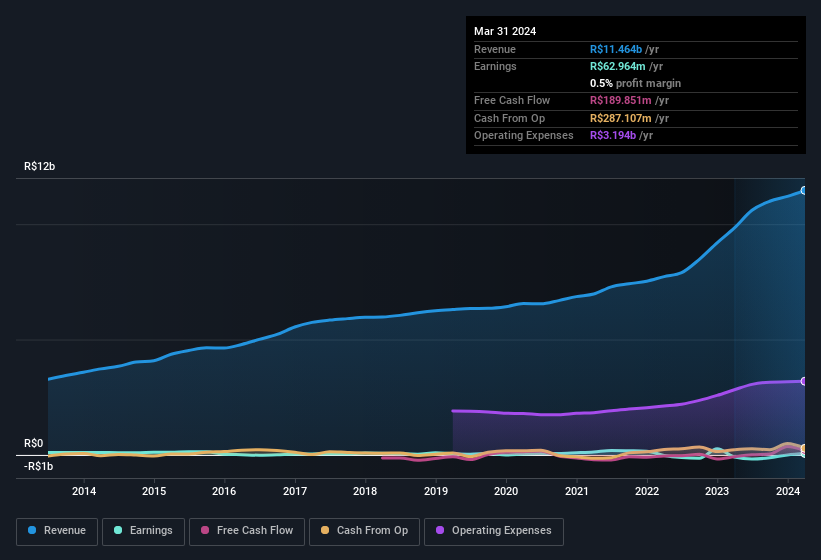Click the Free Cash Flow label in tooltip
821x560 pixels.
[x=512, y=100]
